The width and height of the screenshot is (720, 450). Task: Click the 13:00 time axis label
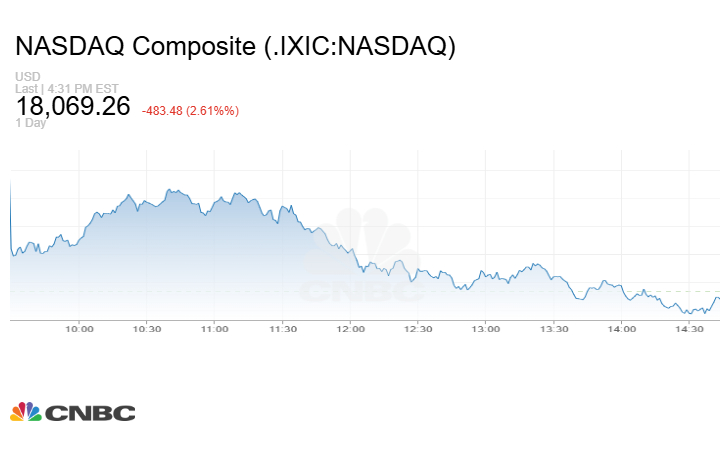pos(486,329)
